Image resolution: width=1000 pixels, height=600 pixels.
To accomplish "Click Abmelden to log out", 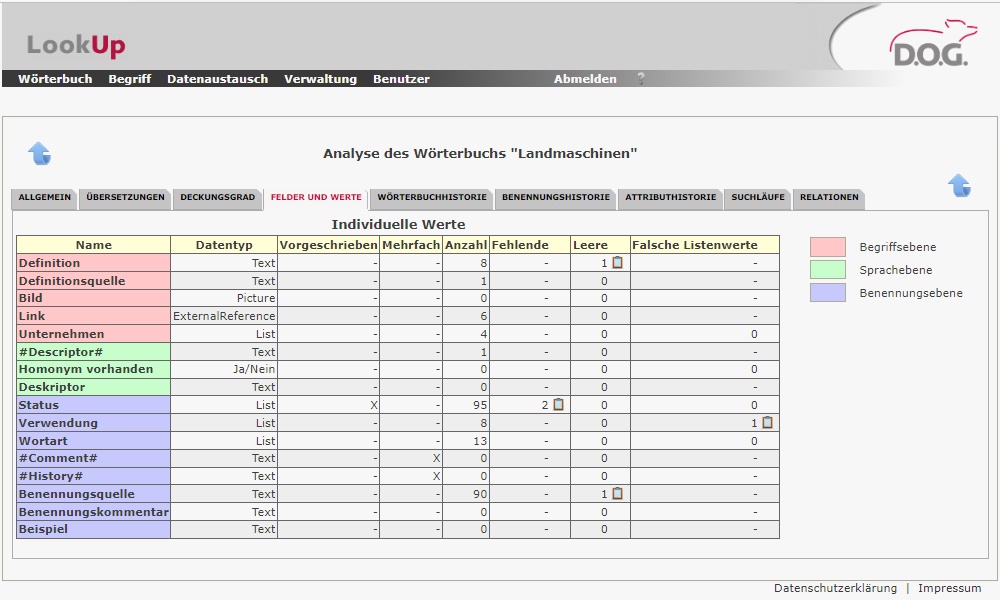I will point(585,79).
